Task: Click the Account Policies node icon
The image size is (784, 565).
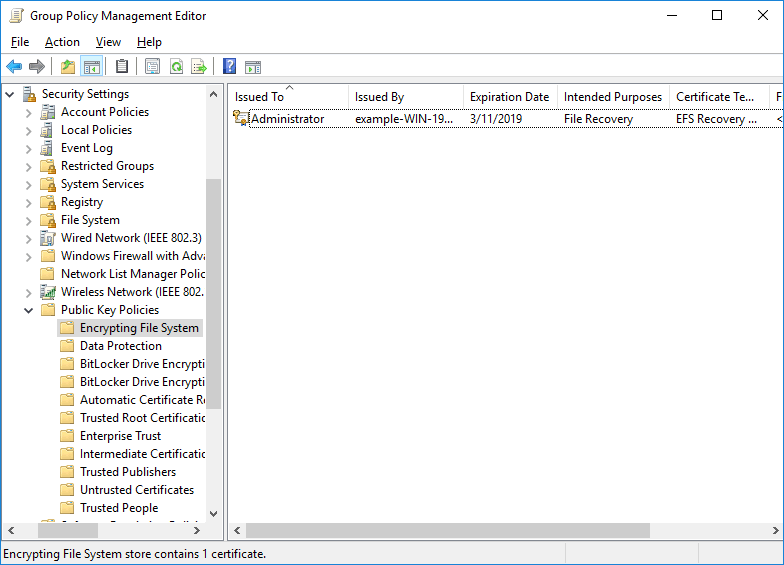Action: point(48,112)
